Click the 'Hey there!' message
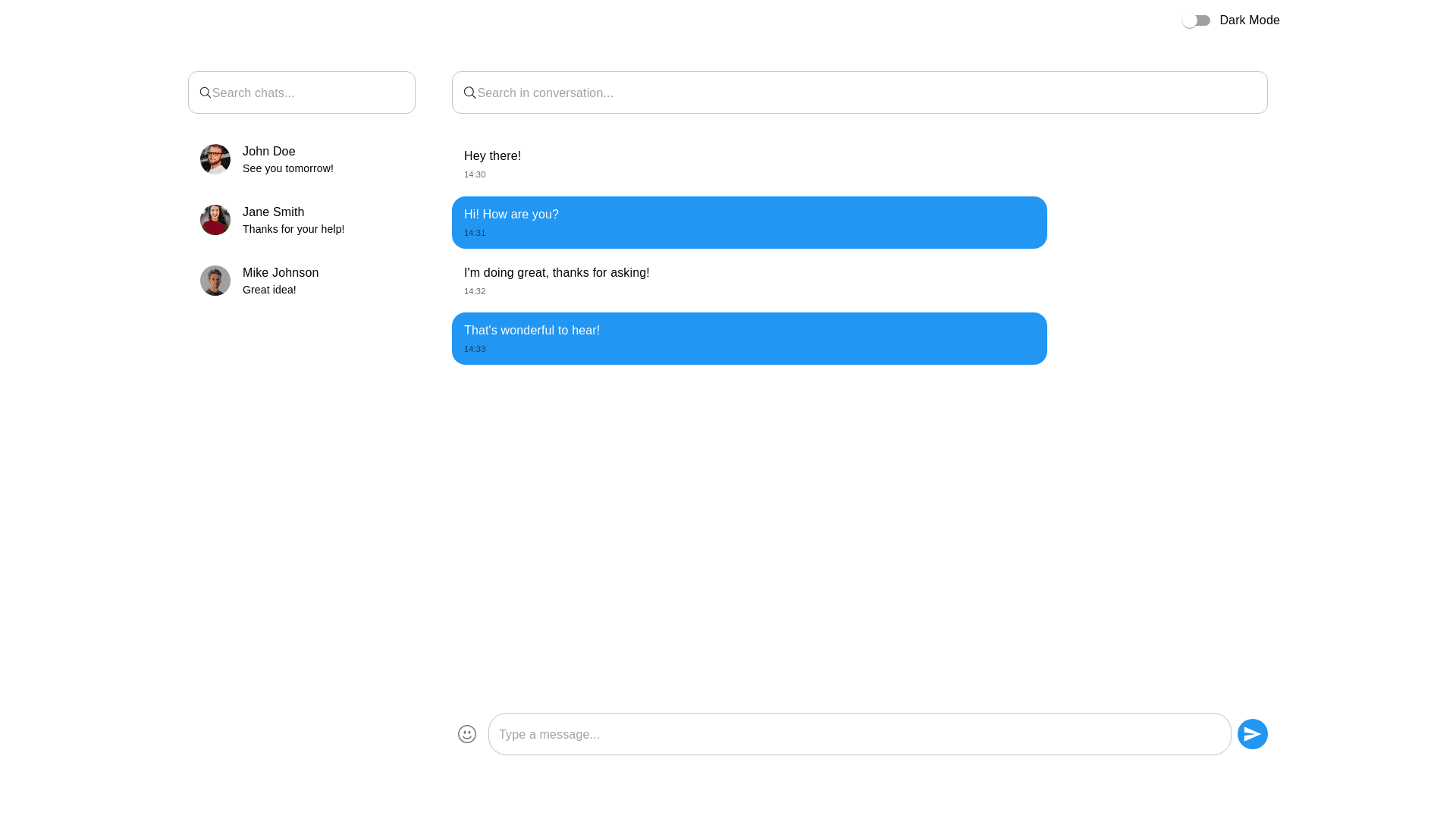This screenshot has height=819, width=1456. 492,156
